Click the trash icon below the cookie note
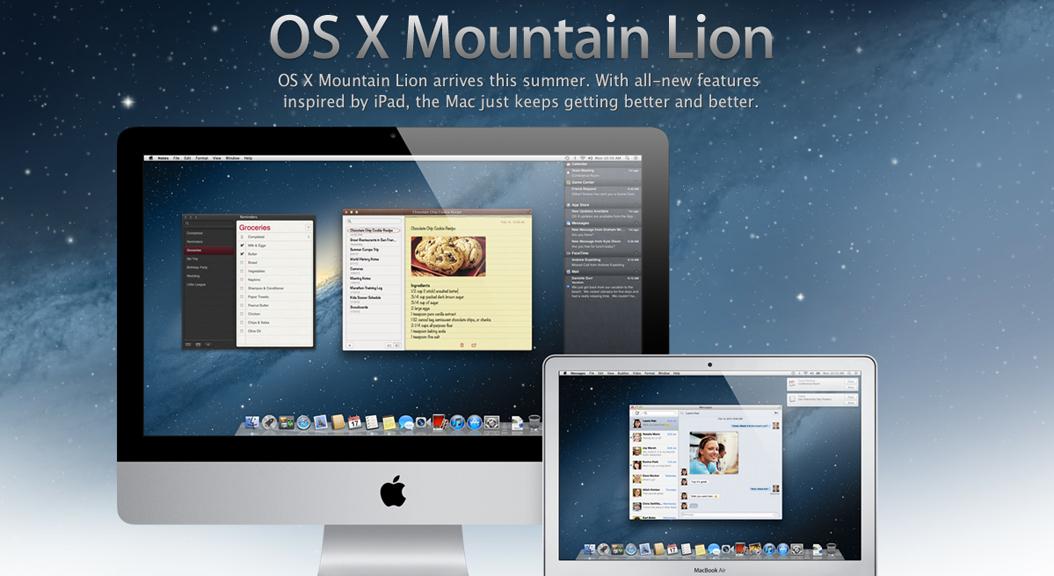Viewport: 1054px width, 576px height. (x=462, y=345)
